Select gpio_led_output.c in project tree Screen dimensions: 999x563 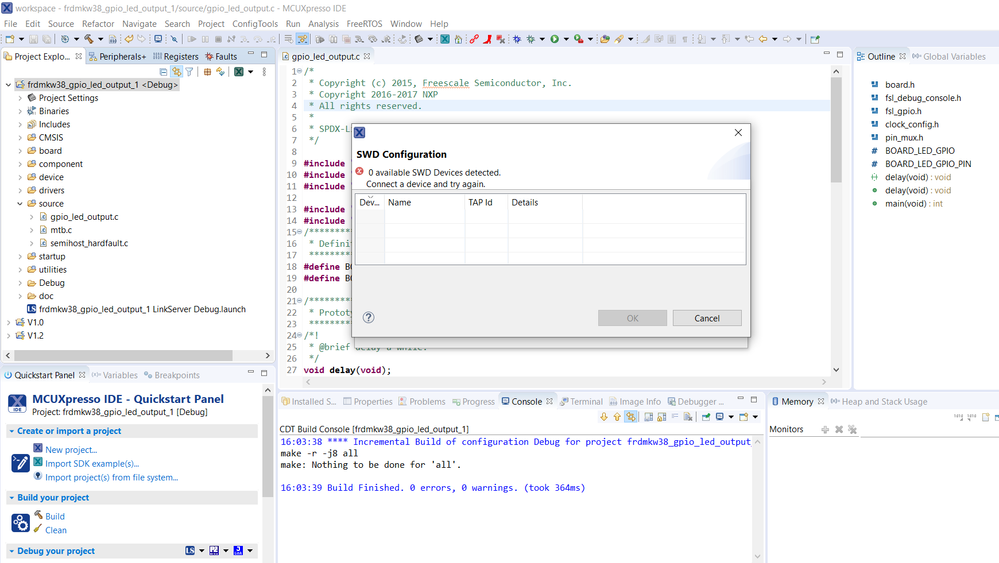tap(84, 217)
